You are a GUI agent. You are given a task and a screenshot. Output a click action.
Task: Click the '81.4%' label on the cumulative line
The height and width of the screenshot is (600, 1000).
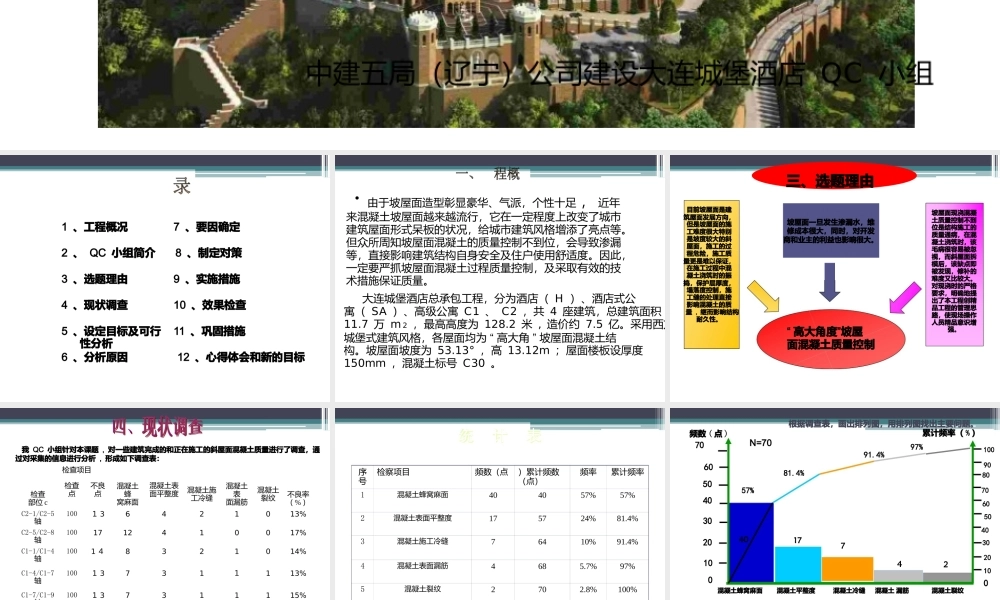(794, 473)
